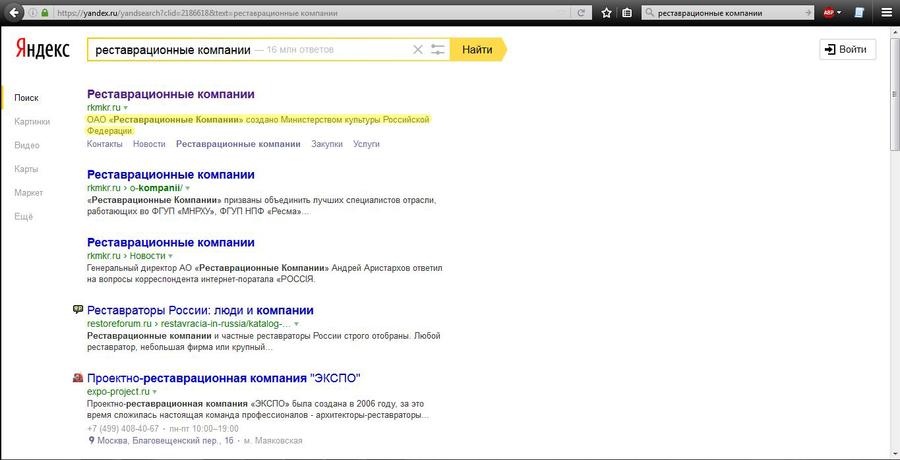Open Реставраторы России: люди и компании

(200, 311)
